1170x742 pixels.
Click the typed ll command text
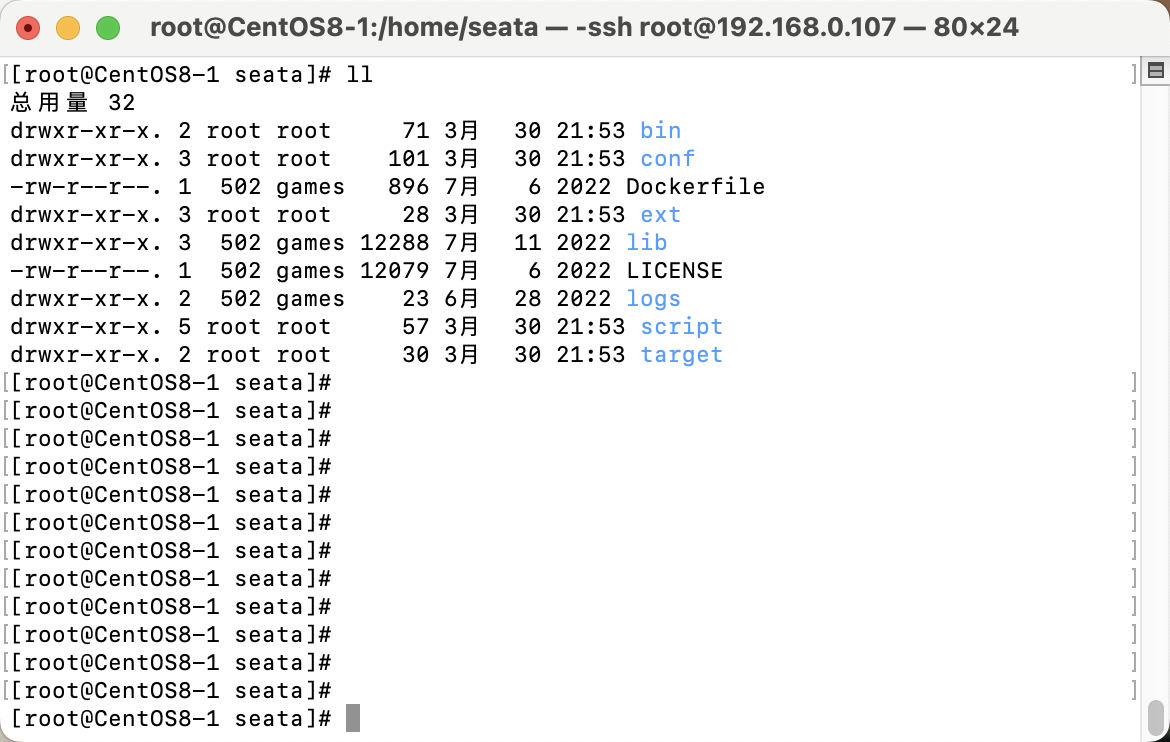[360, 75]
